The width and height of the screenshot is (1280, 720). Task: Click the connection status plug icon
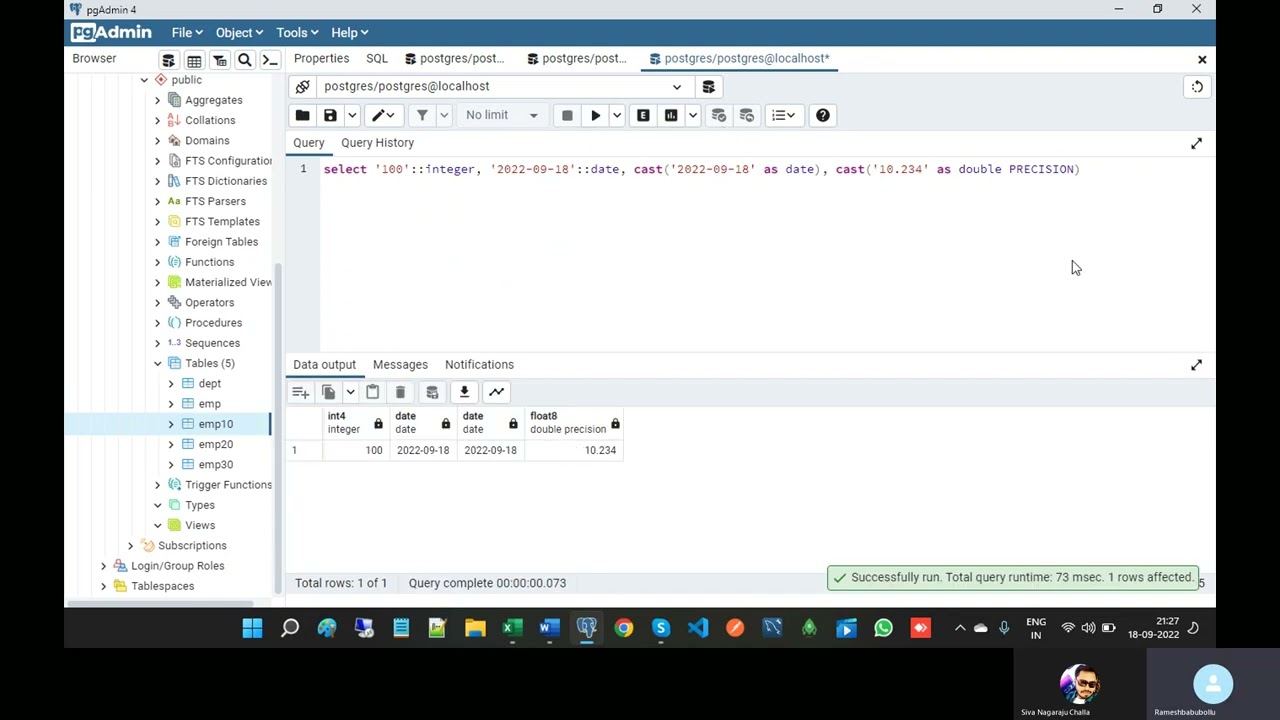pos(302,86)
